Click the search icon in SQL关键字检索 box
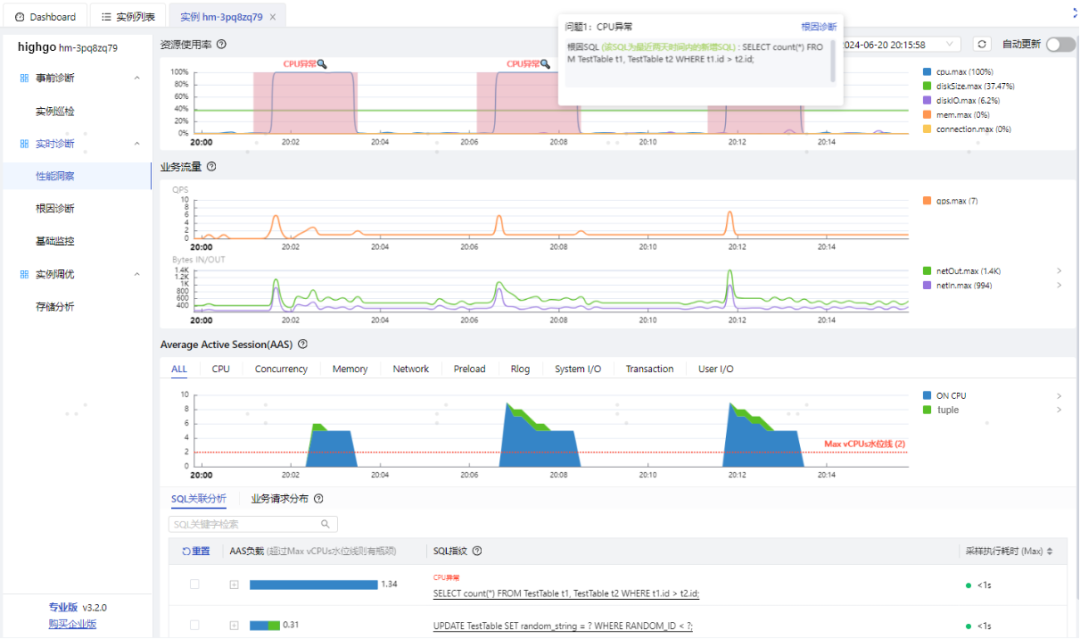 point(325,524)
